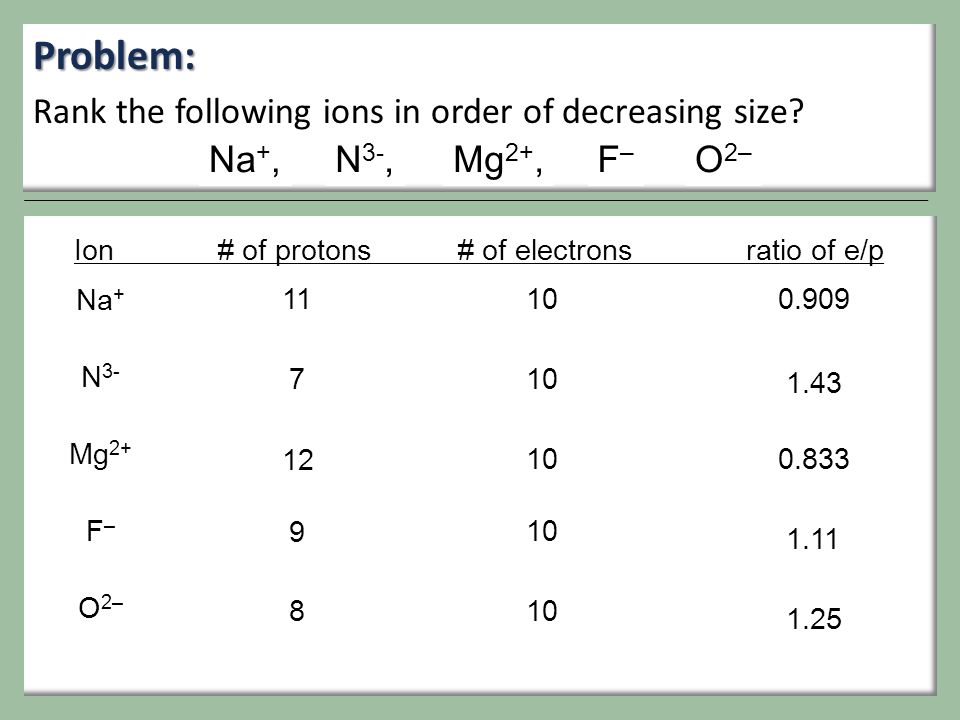Select Na+ in the ion list

coord(244,160)
